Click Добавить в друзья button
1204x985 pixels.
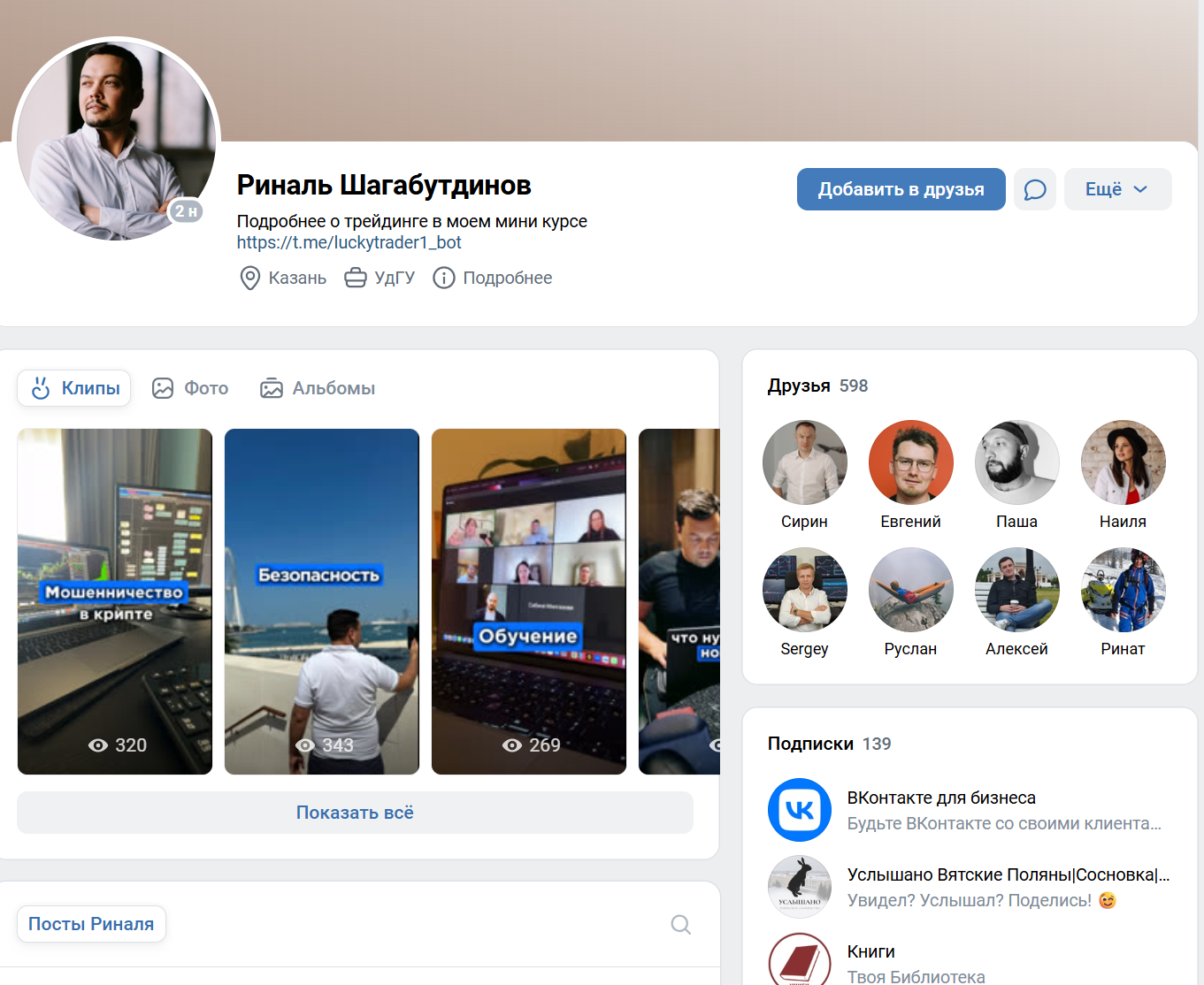[901, 189]
